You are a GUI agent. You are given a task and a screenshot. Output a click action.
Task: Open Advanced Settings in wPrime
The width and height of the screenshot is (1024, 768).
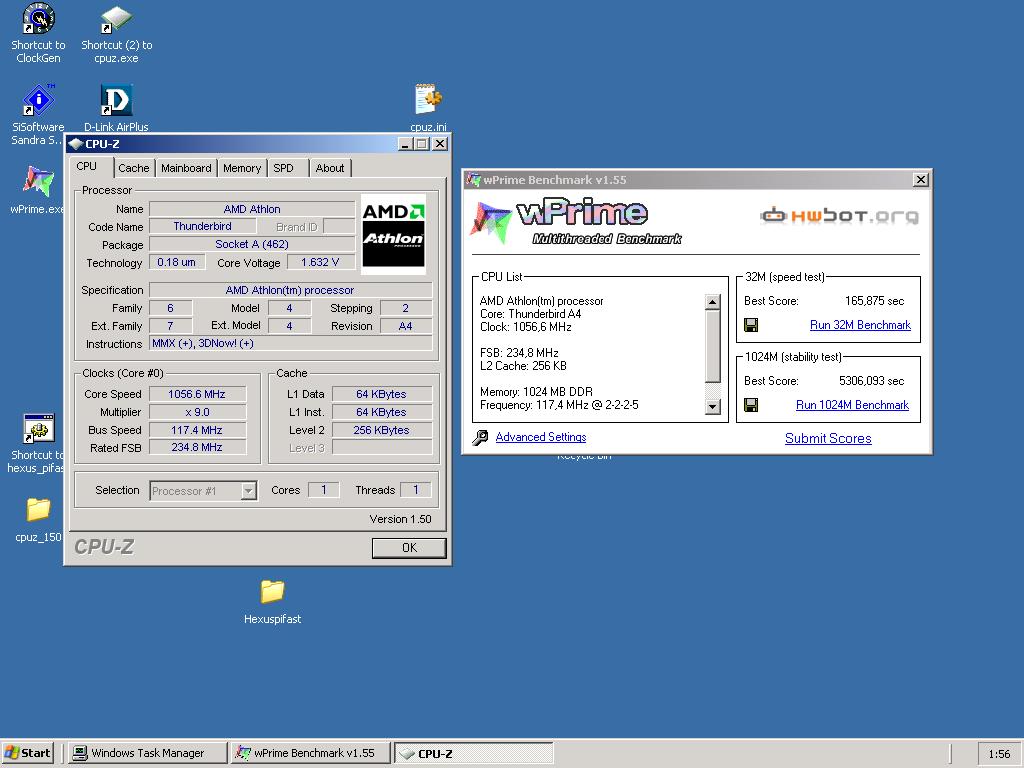click(x=541, y=437)
